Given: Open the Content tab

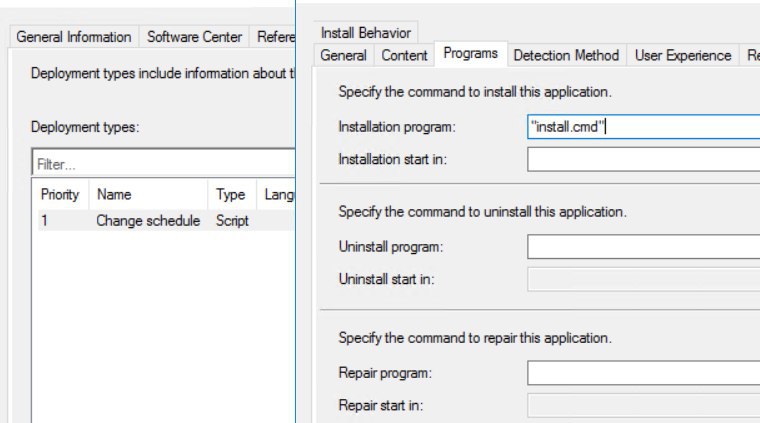Looking at the screenshot, I should pos(404,55).
